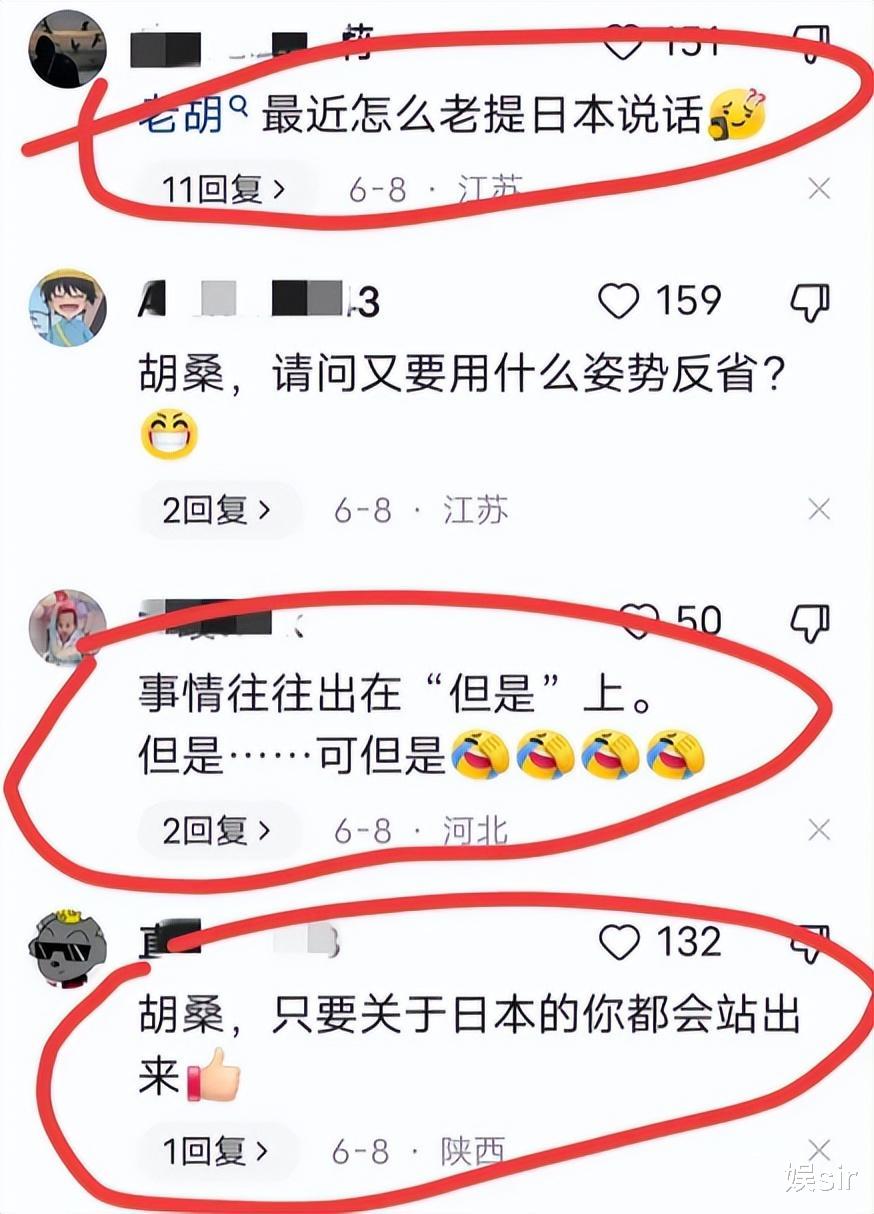
Task: Dismiss the Jiangsu comment about 姿势反省
Action: [819, 510]
